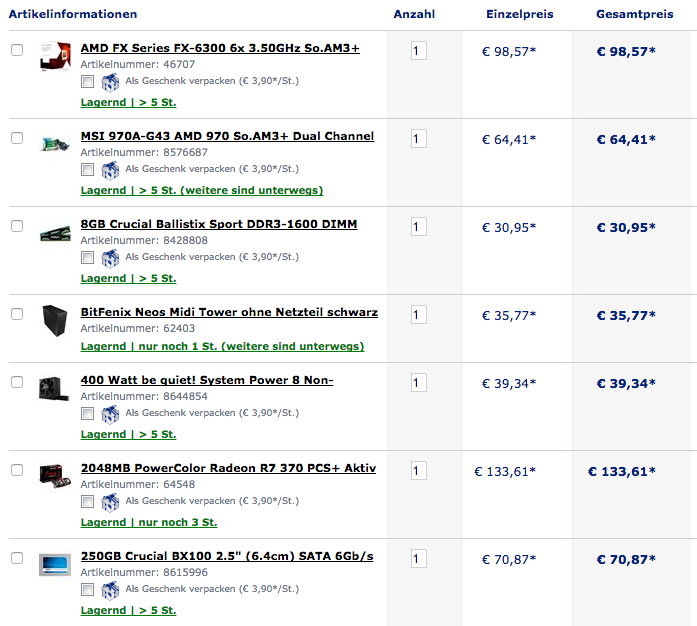The height and width of the screenshot is (626, 697).
Task: Select the 250GB Crucial BX100 row checkbox
Action: click(17, 558)
